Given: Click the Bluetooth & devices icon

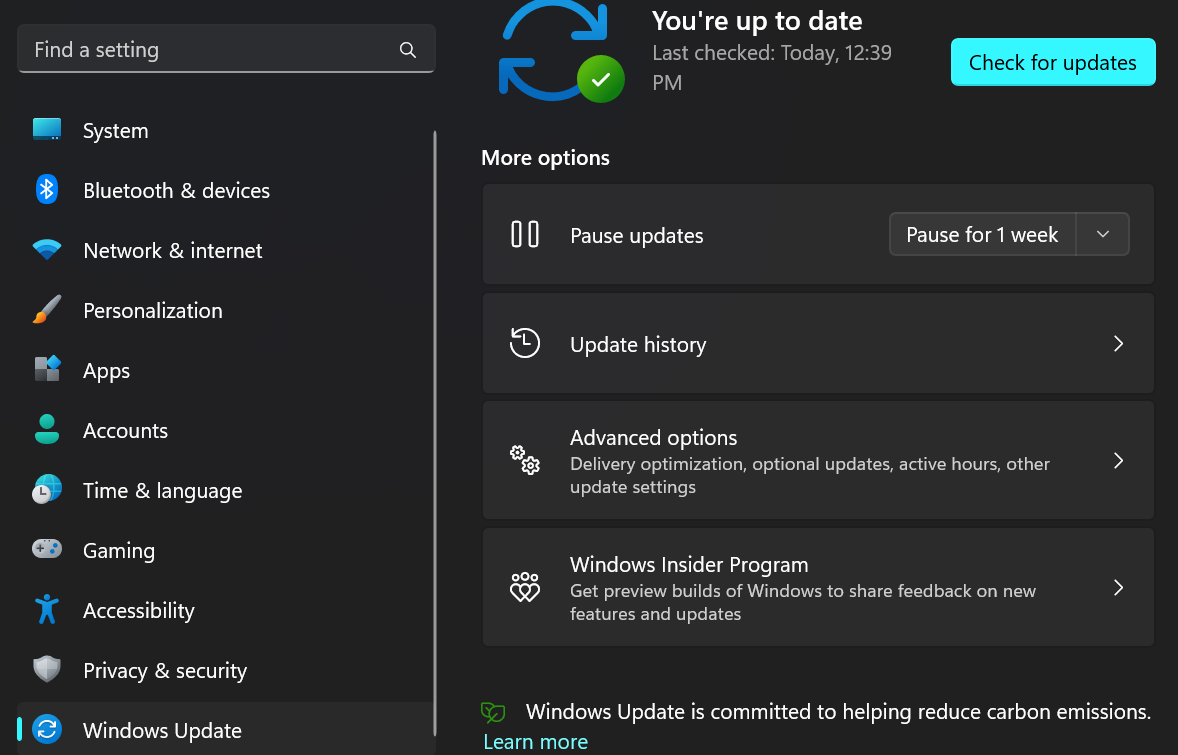Looking at the screenshot, I should 47,190.
